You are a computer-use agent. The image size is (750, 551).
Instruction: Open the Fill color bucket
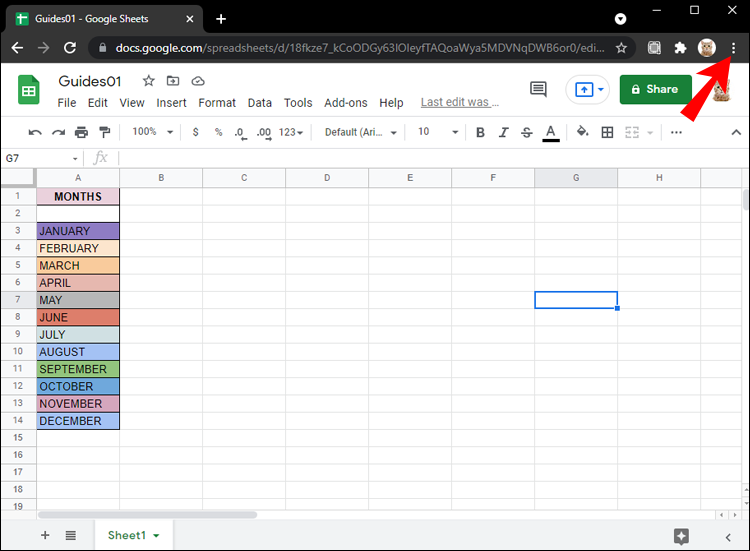(582, 132)
